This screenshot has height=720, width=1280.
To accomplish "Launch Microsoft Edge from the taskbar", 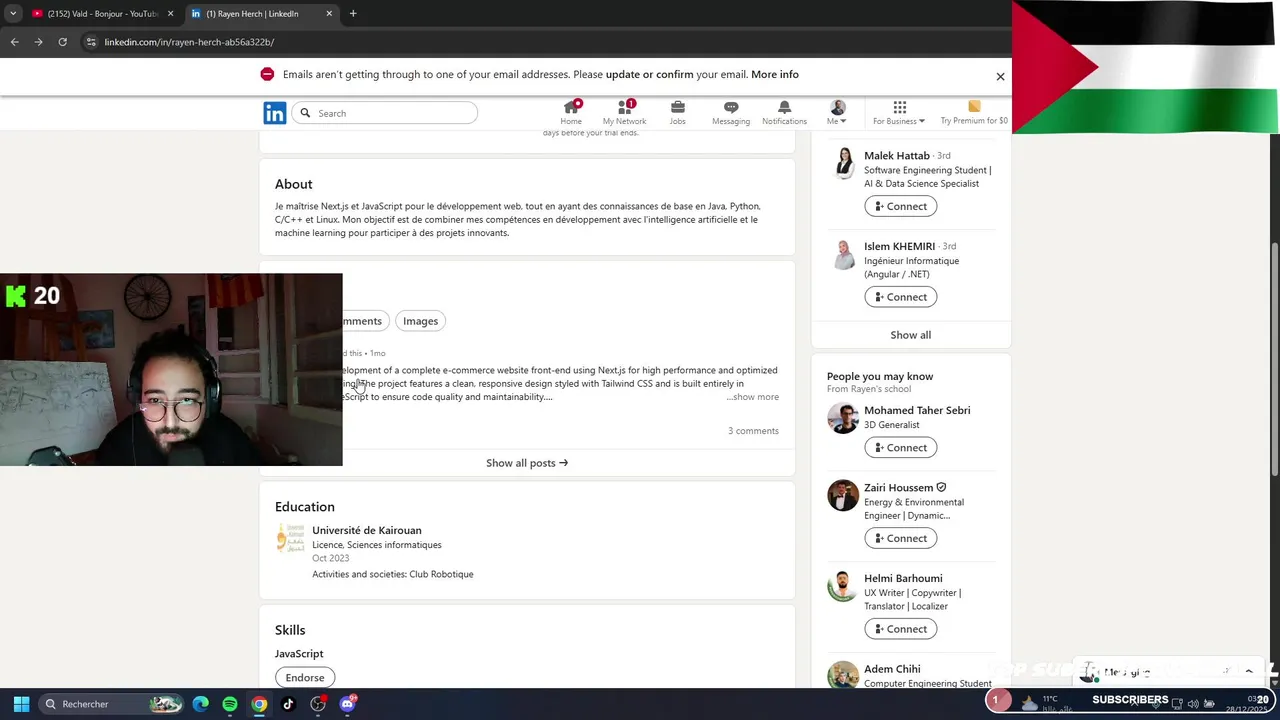I will coord(201,704).
